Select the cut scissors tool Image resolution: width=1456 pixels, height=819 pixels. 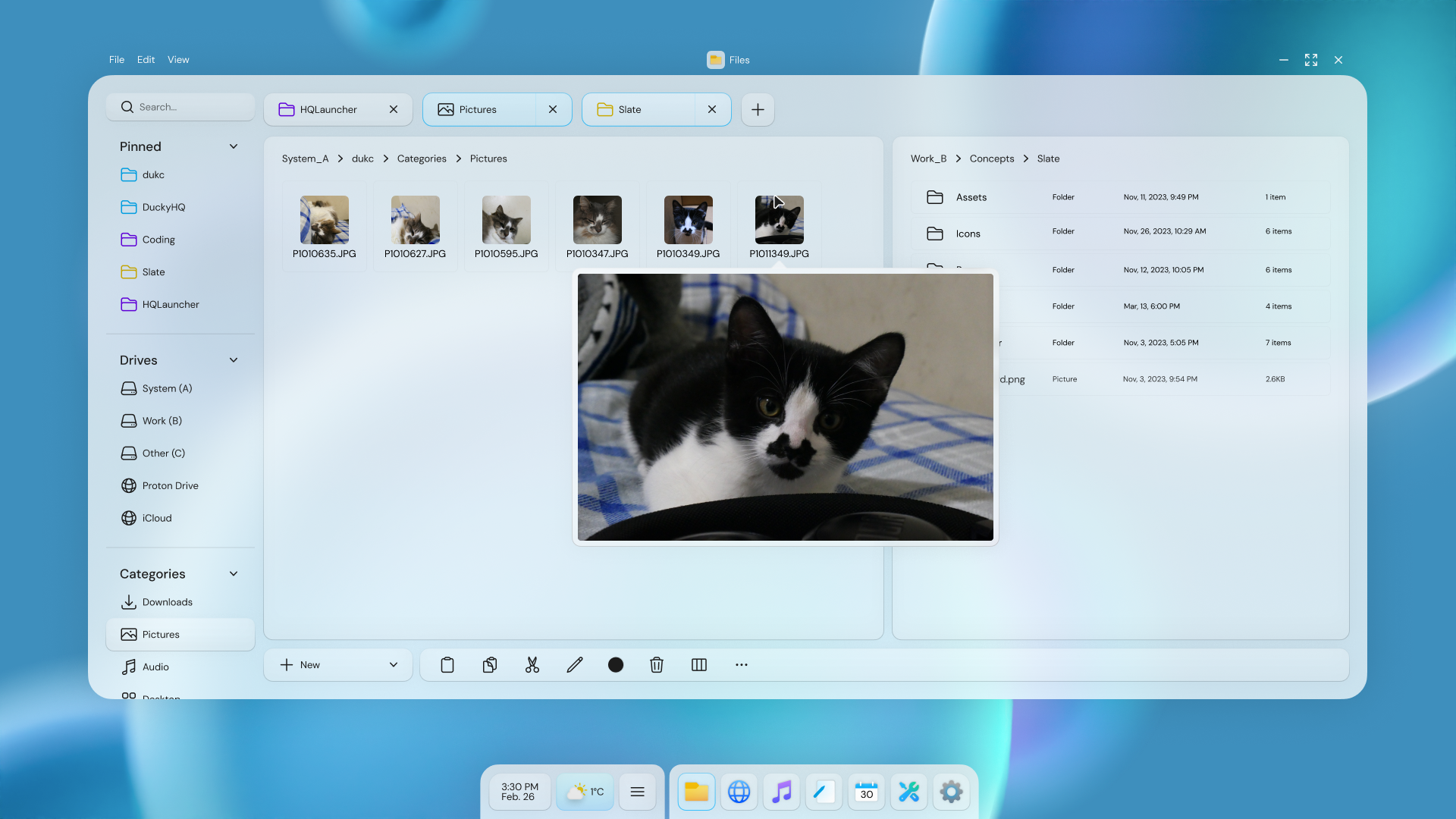532,665
